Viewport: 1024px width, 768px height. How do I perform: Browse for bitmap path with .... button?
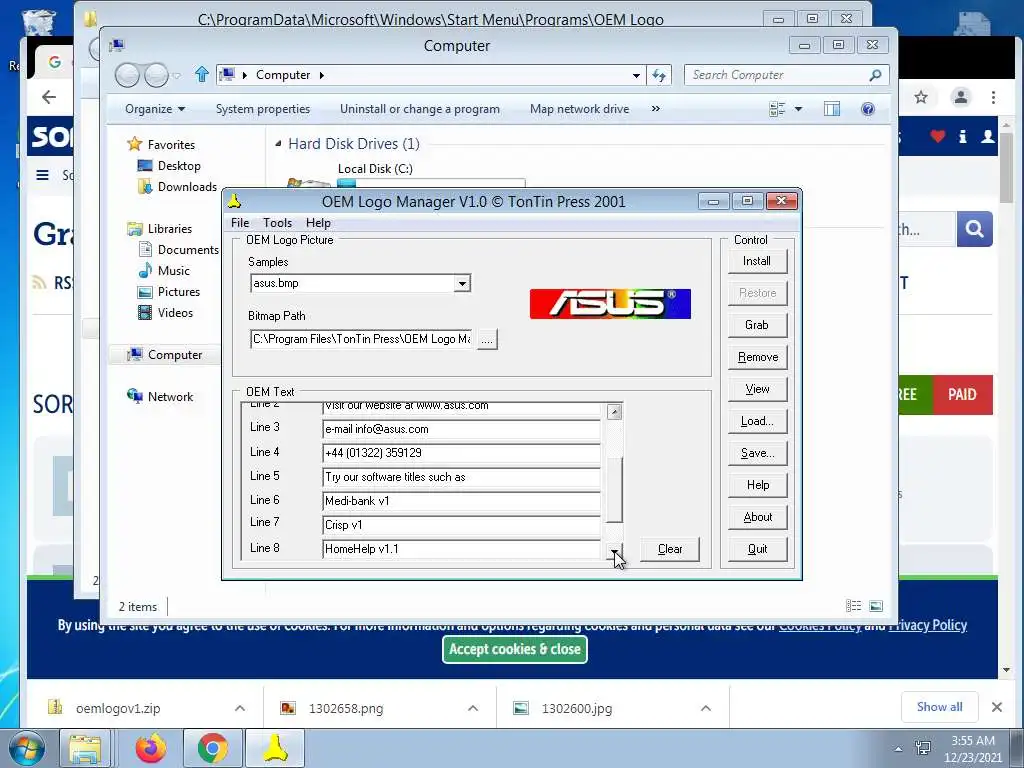[x=487, y=340]
